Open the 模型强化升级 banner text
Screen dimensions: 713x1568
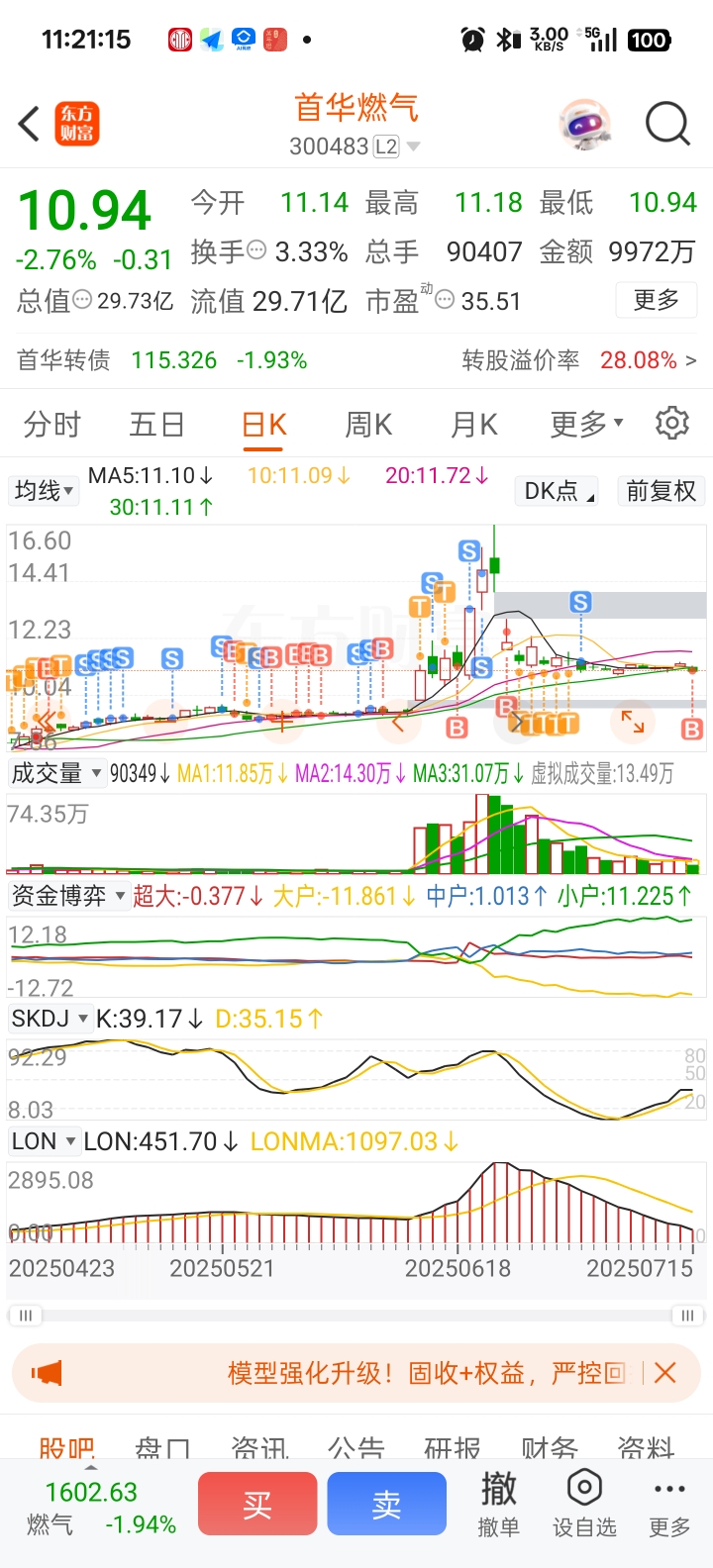(x=426, y=1373)
